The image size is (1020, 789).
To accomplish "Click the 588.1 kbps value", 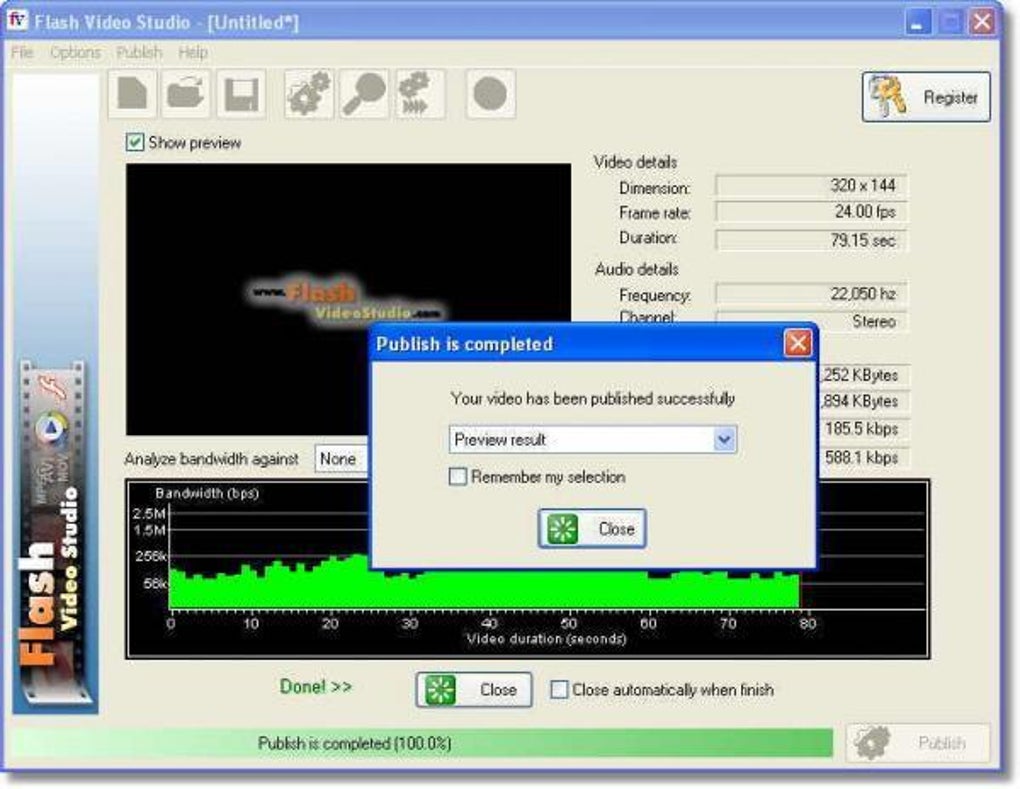I will click(861, 457).
